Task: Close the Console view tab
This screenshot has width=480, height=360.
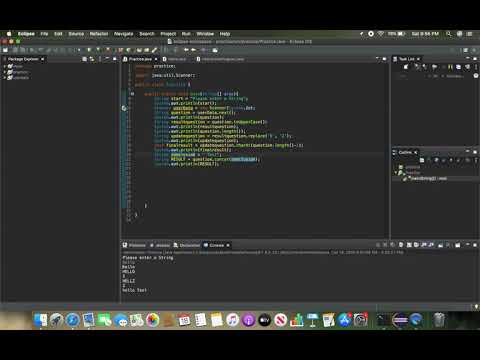Action: click(x=228, y=245)
